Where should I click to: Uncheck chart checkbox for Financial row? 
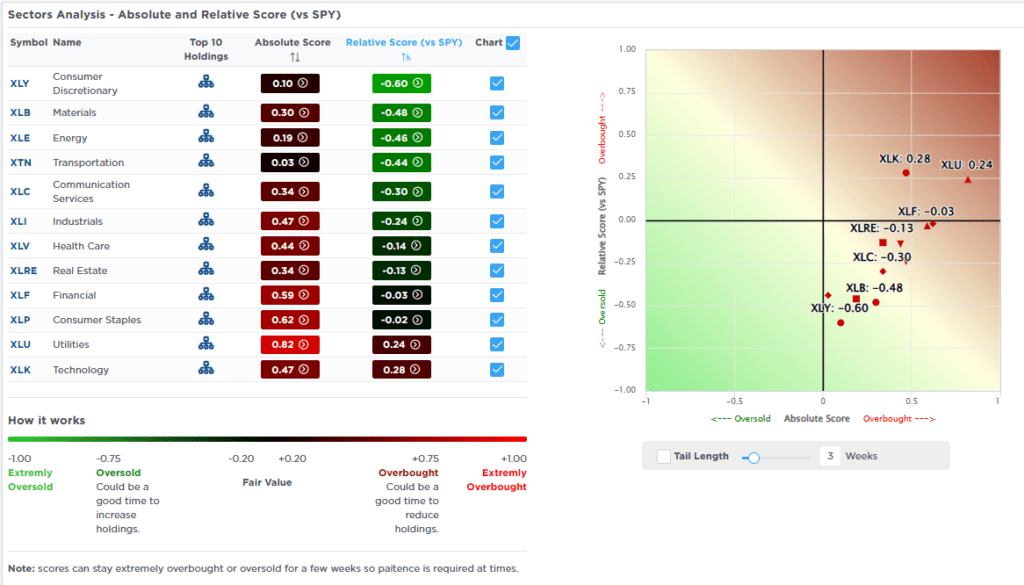pos(497,295)
